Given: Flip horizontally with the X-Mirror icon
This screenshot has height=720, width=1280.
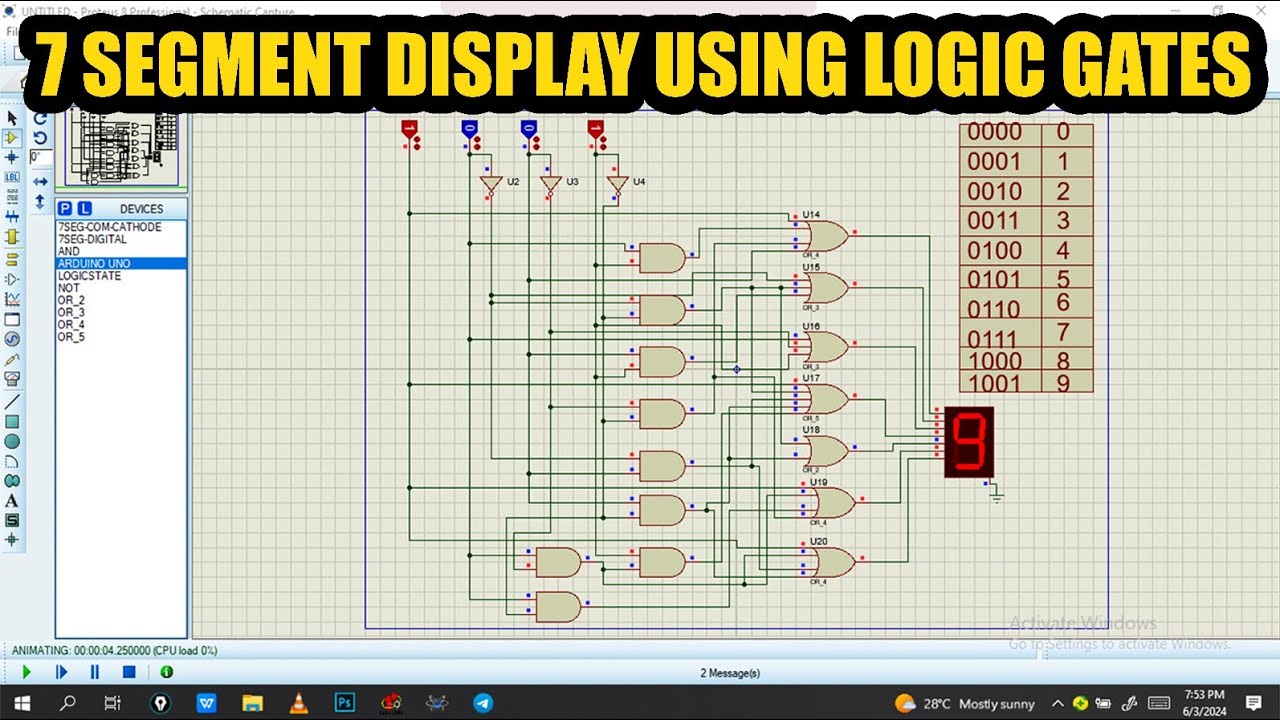Looking at the screenshot, I should click(x=40, y=182).
